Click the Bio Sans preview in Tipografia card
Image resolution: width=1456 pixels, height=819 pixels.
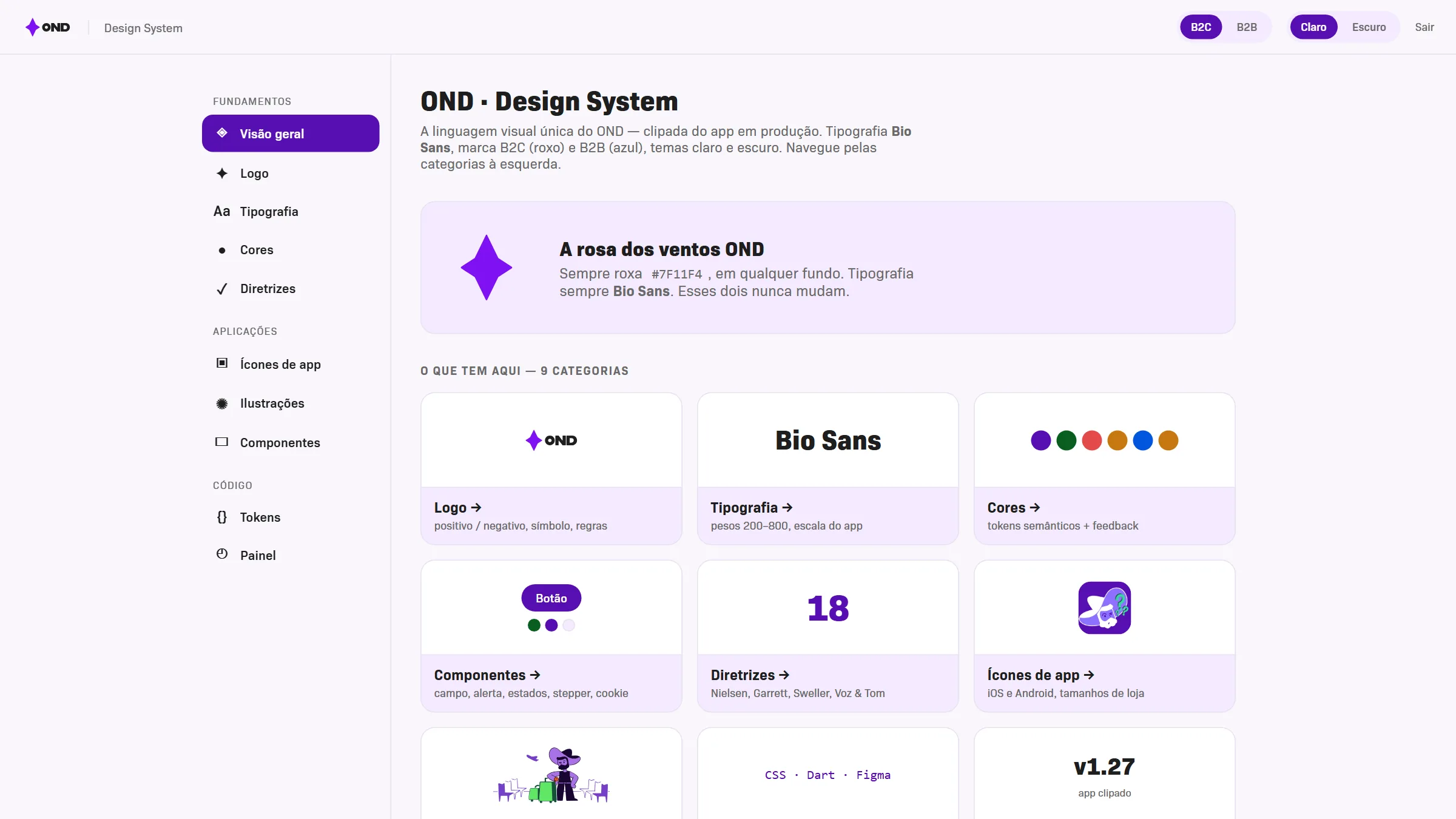827,440
